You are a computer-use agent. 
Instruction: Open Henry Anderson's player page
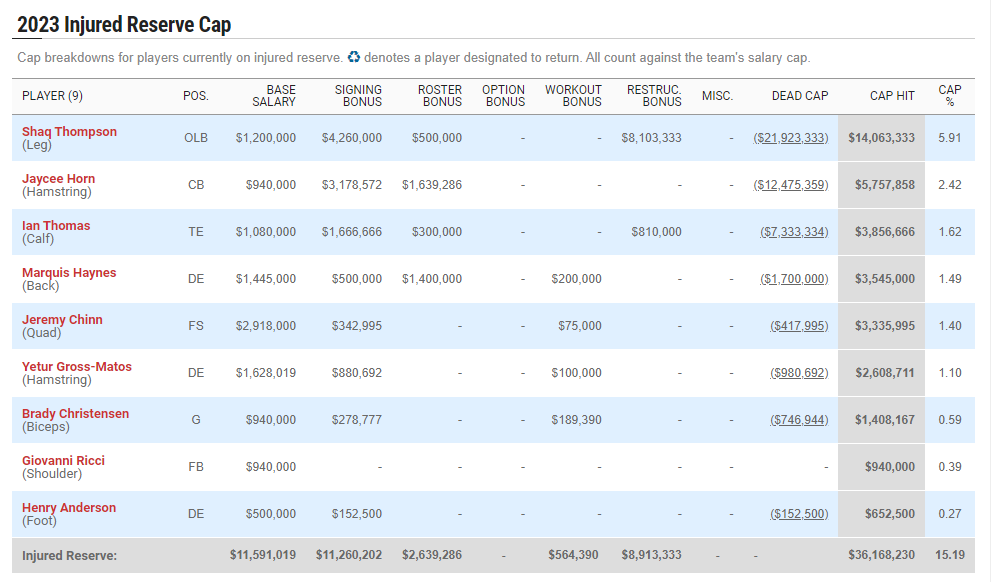point(69,508)
